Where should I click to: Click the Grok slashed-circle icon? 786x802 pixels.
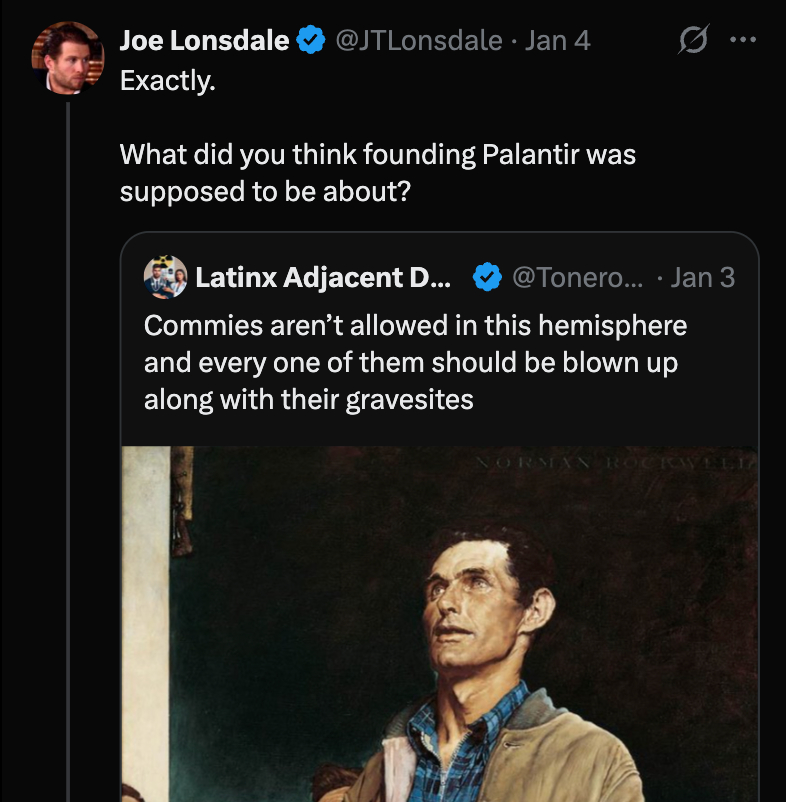click(x=692, y=41)
